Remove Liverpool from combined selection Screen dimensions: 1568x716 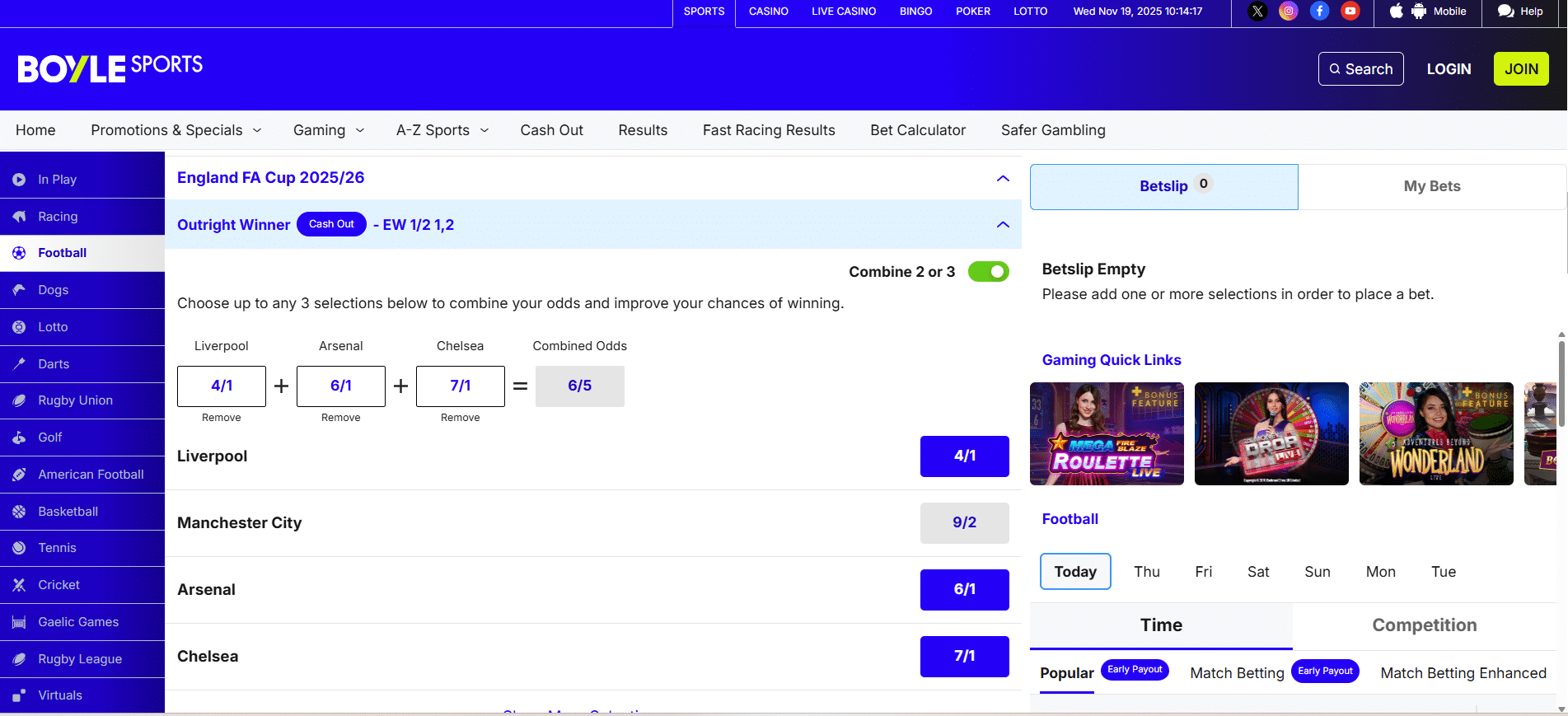point(222,418)
